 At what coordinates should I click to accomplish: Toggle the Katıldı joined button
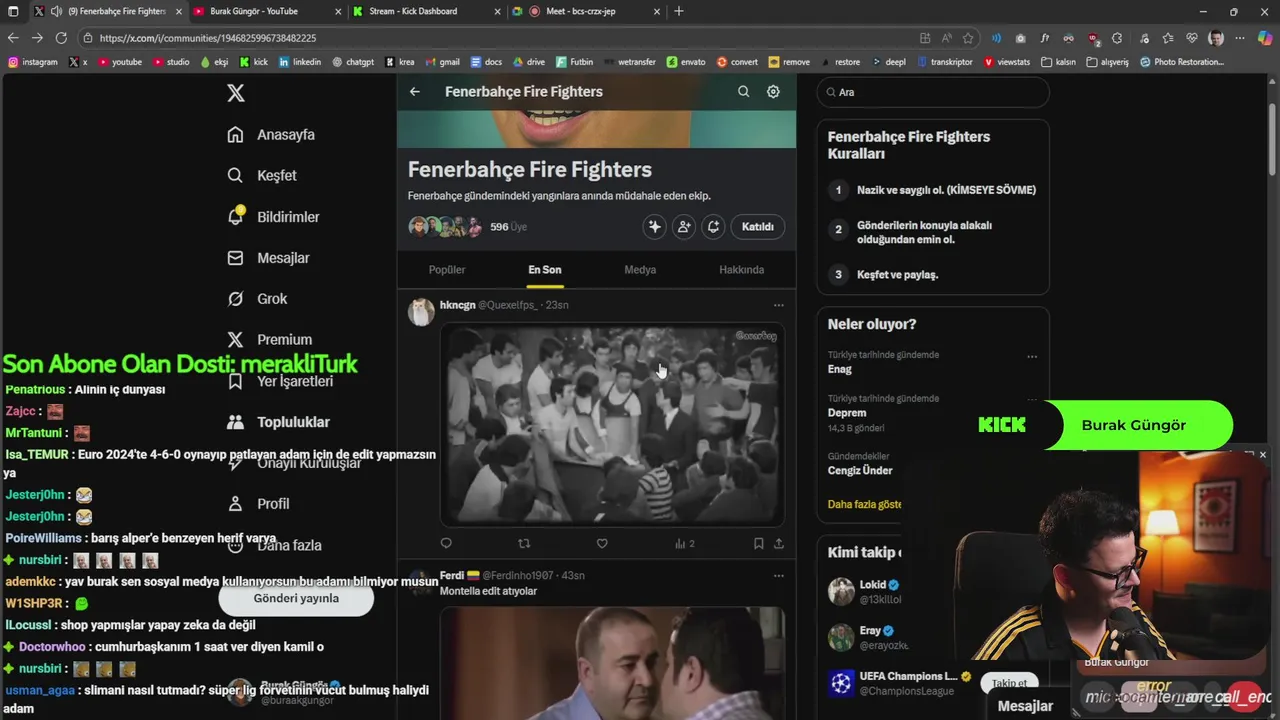[757, 227]
